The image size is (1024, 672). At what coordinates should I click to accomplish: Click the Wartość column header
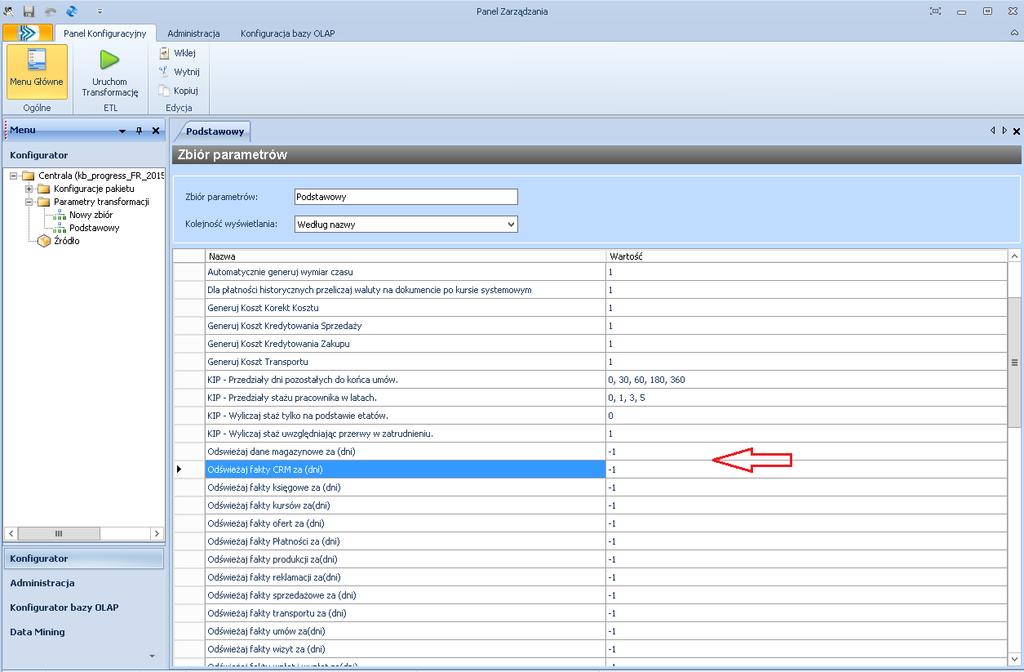point(807,256)
